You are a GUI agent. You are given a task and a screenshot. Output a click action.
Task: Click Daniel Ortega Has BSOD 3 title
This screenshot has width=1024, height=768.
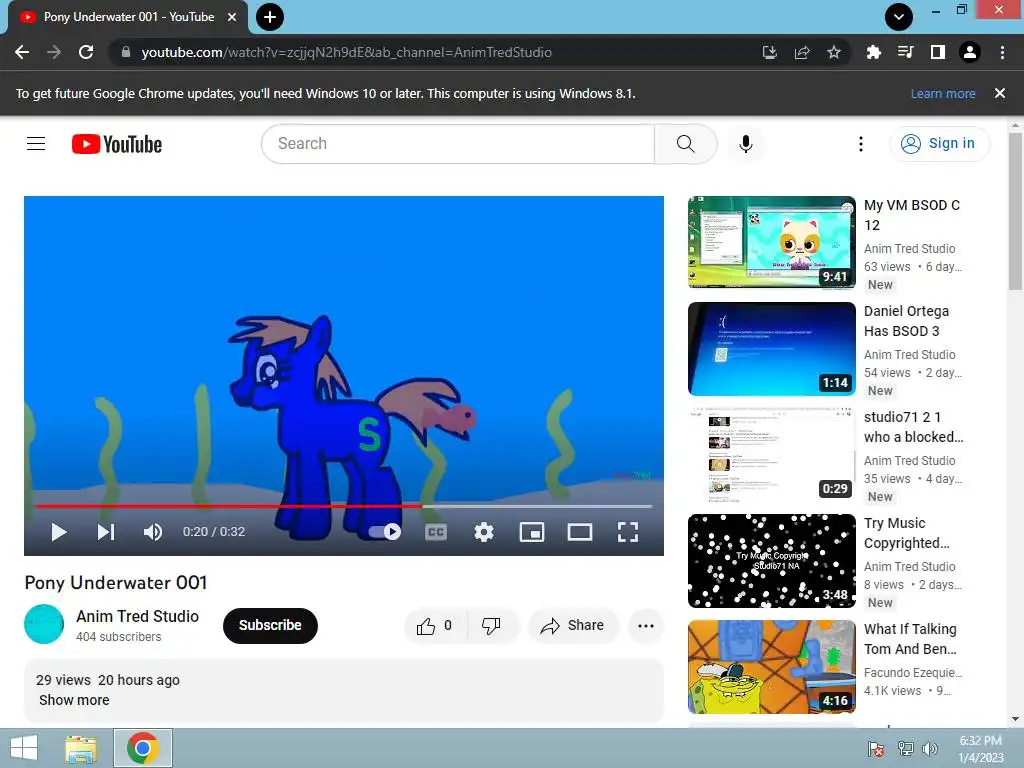click(x=906, y=321)
